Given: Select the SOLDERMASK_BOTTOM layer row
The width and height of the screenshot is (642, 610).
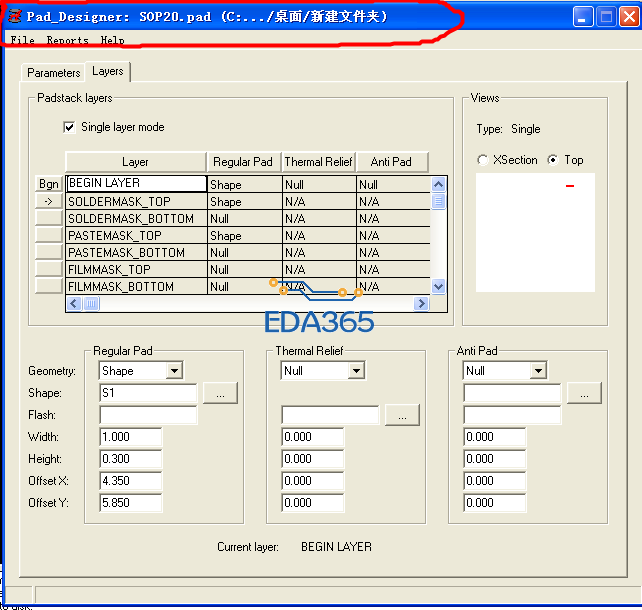Looking at the screenshot, I should (136, 219).
